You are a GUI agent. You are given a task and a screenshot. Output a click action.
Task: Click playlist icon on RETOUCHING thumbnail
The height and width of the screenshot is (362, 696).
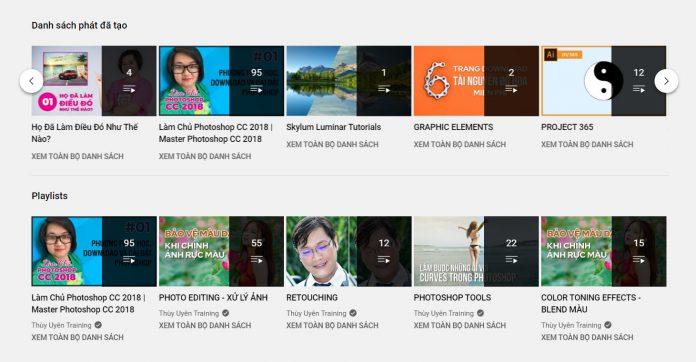click(x=384, y=260)
